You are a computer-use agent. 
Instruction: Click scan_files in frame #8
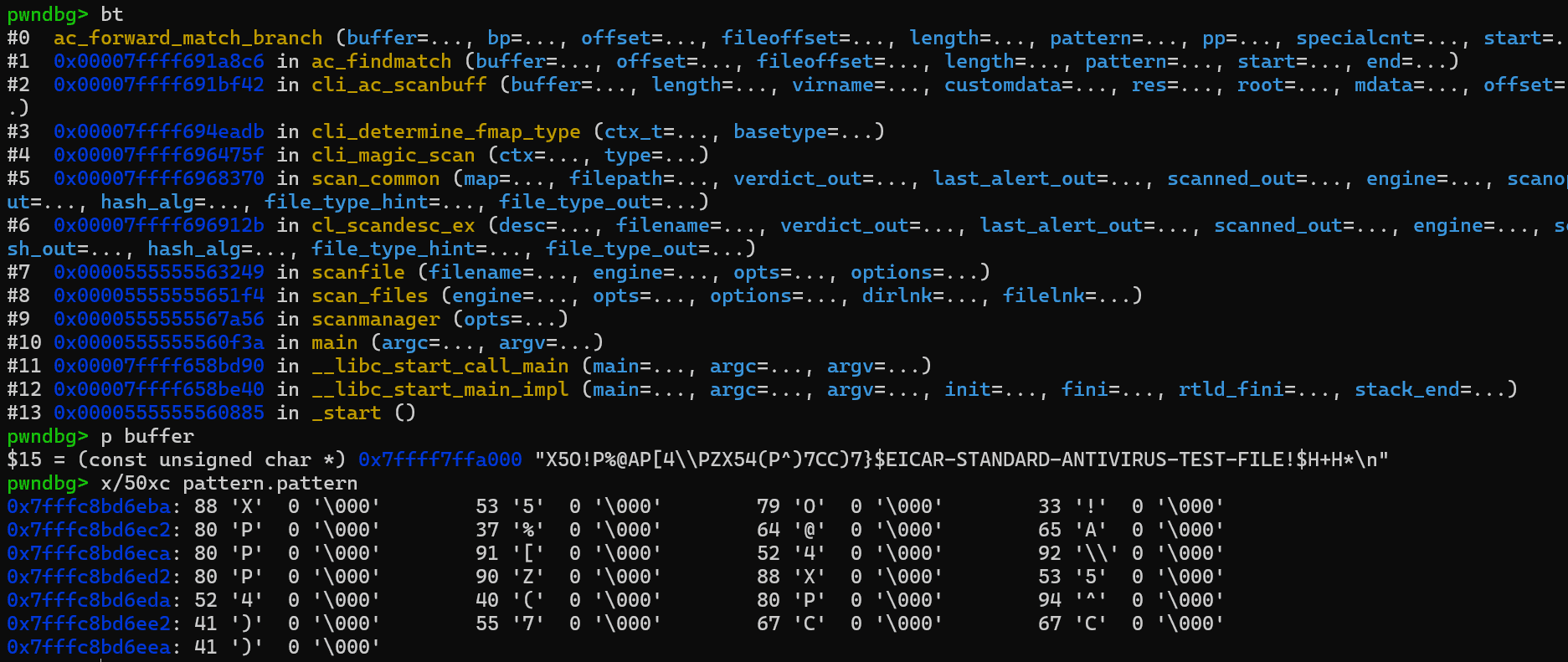[369, 296]
